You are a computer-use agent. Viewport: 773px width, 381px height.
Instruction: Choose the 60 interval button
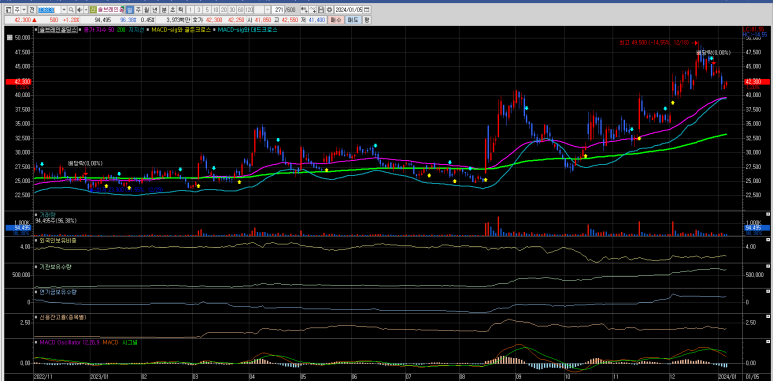(241, 10)
